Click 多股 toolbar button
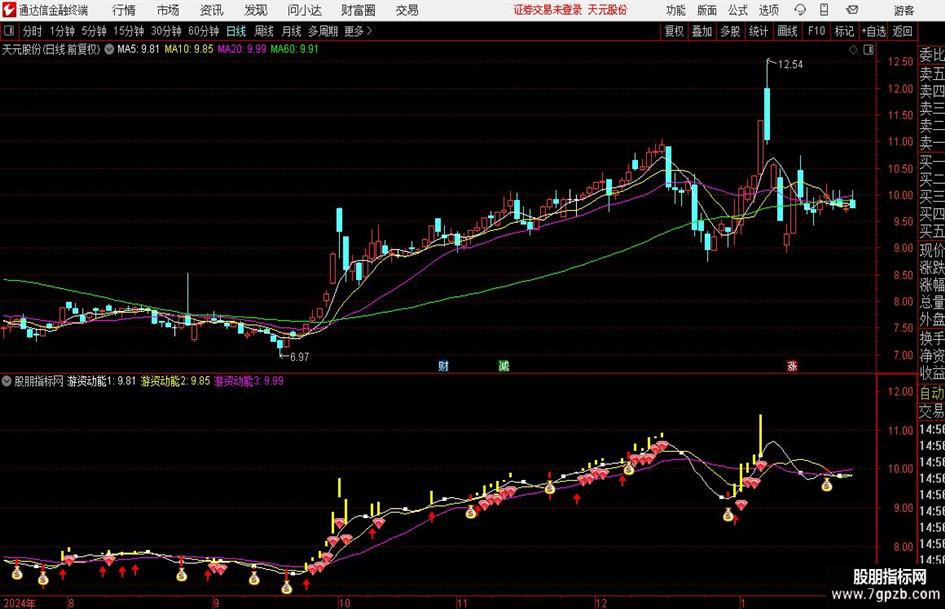The height and width of the screenshot is (609, 945). click(x=730, y=31)
